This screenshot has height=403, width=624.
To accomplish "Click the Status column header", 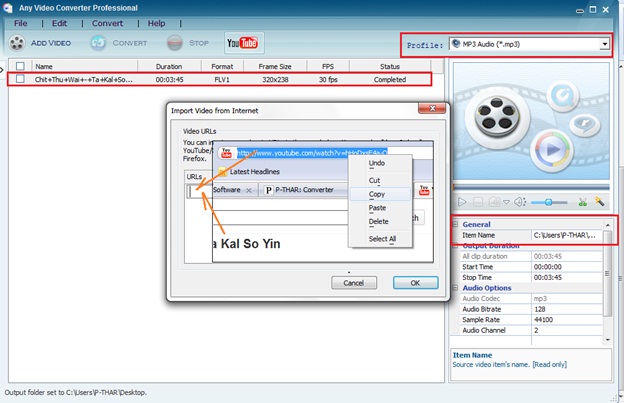I will pos(390,66).
